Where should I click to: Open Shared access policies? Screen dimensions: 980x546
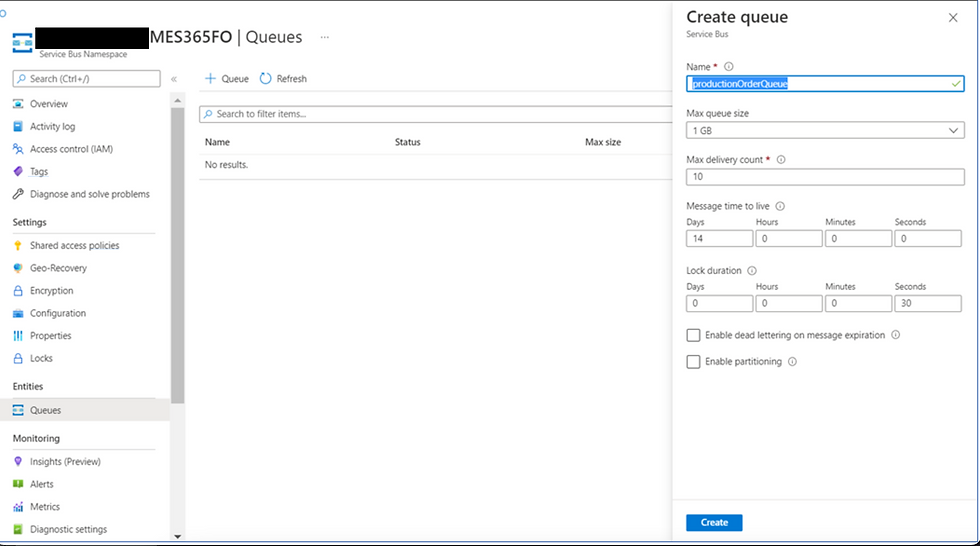click(74, 246)
